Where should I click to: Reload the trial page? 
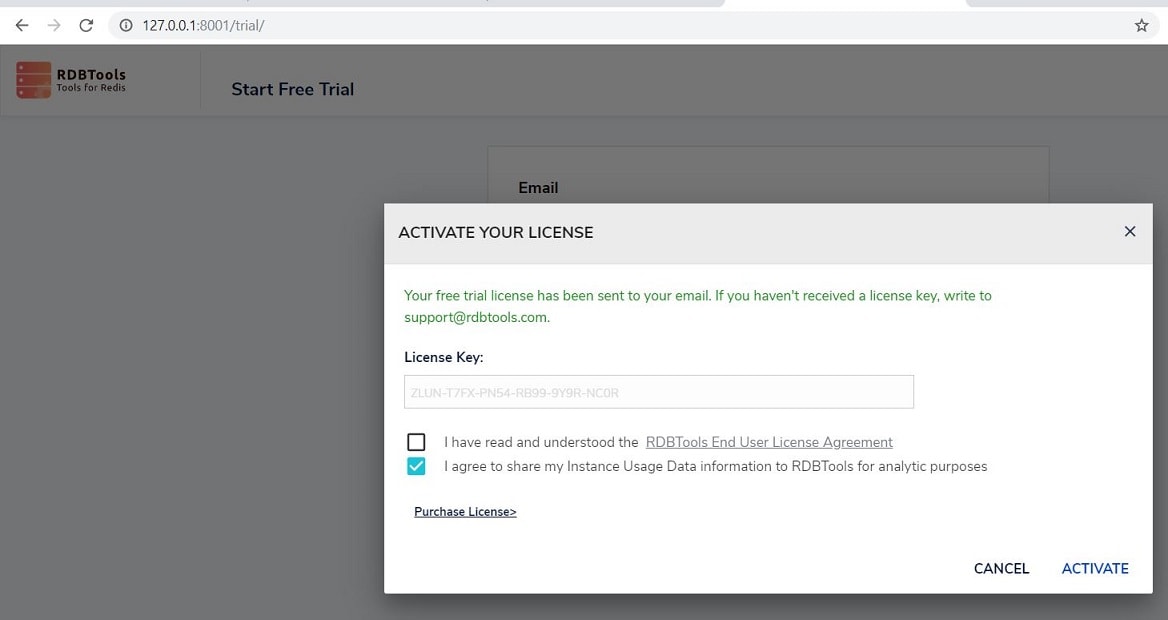coord(86,25)
